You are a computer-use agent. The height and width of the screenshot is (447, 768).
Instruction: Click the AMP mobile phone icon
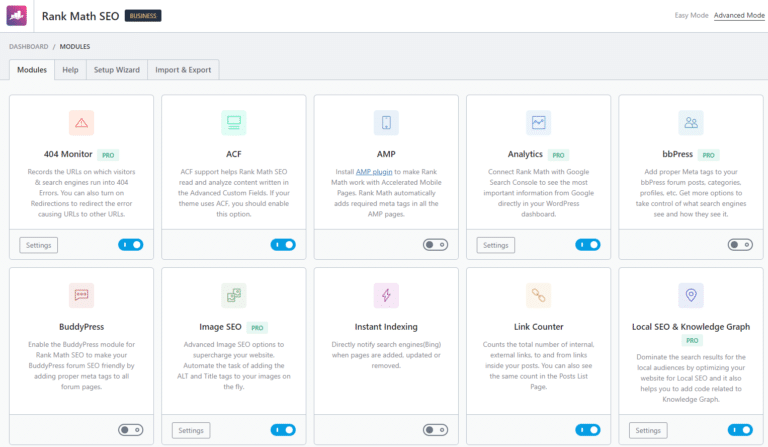click(x=386, y=123)
